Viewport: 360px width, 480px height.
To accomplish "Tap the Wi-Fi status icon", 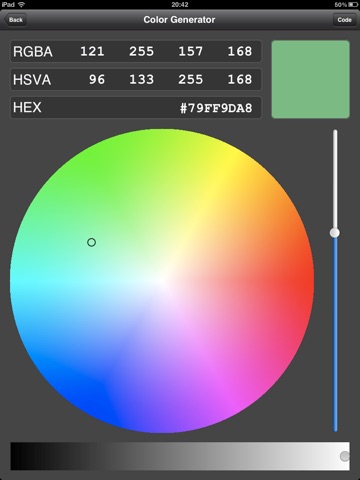I will tap(21, 5).
